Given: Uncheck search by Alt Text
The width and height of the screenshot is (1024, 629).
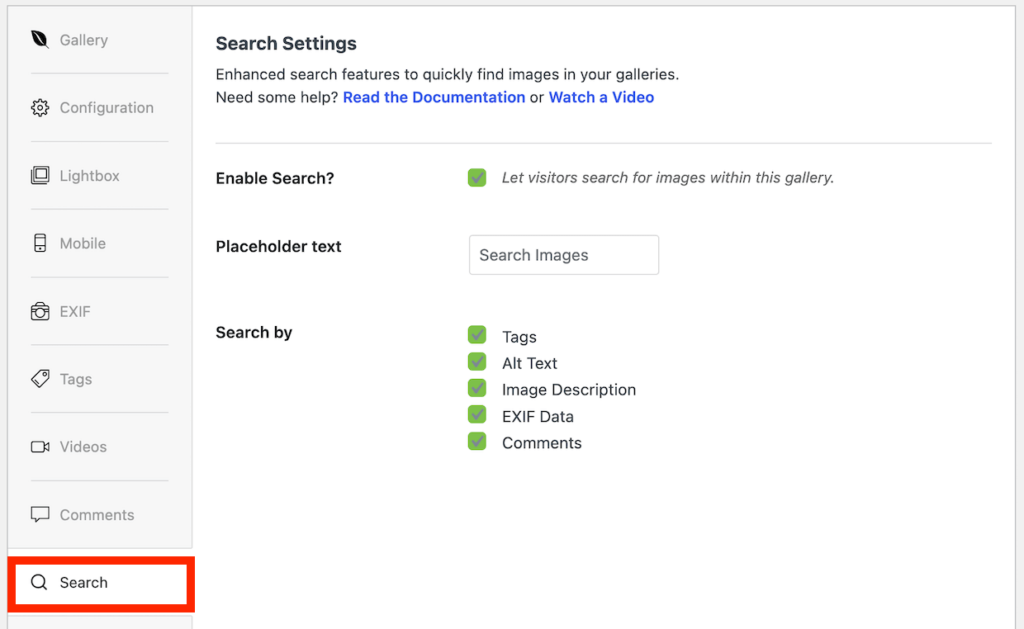Looking at the screenshot, I should click(x=477, y=362).
